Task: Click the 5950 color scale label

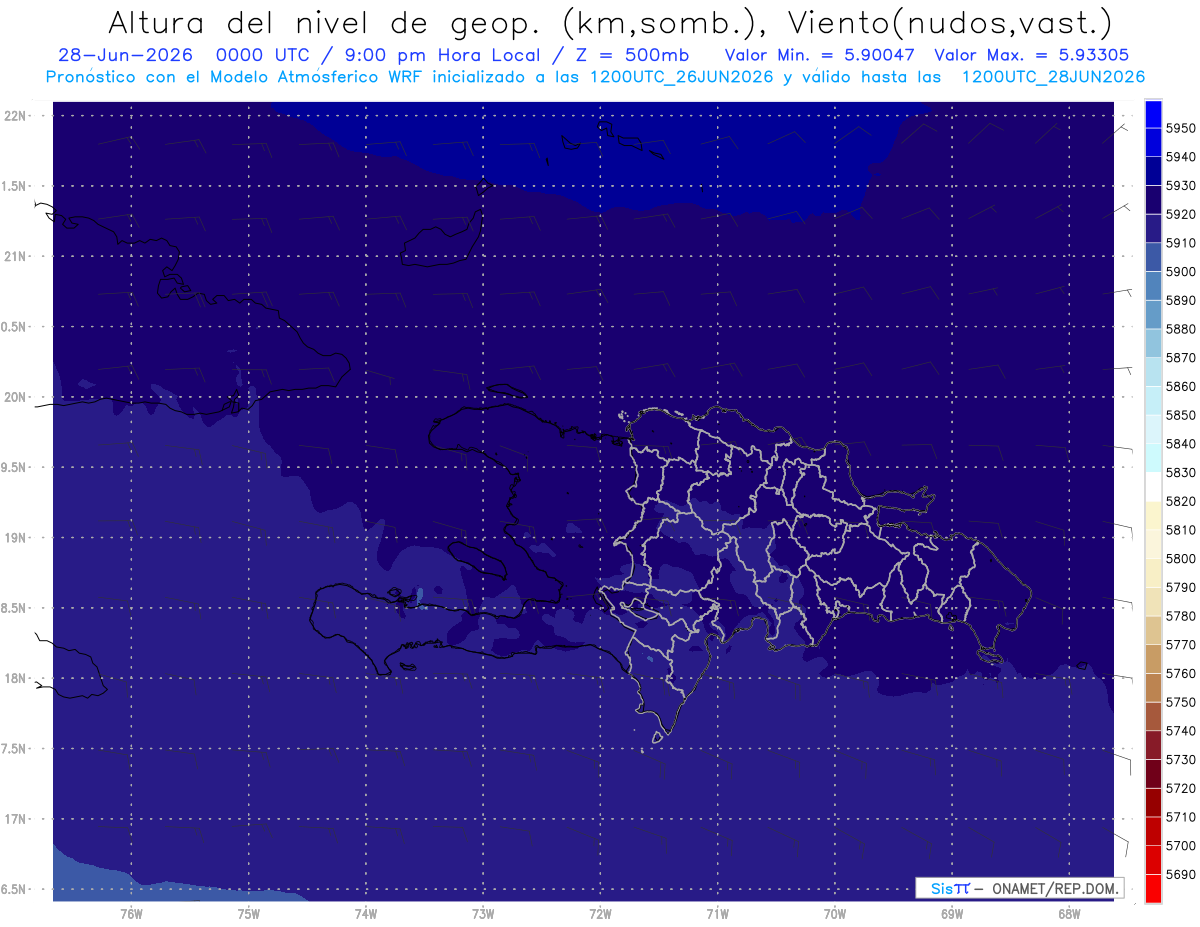Action: pyautogui.click(x=1182, y=128)
